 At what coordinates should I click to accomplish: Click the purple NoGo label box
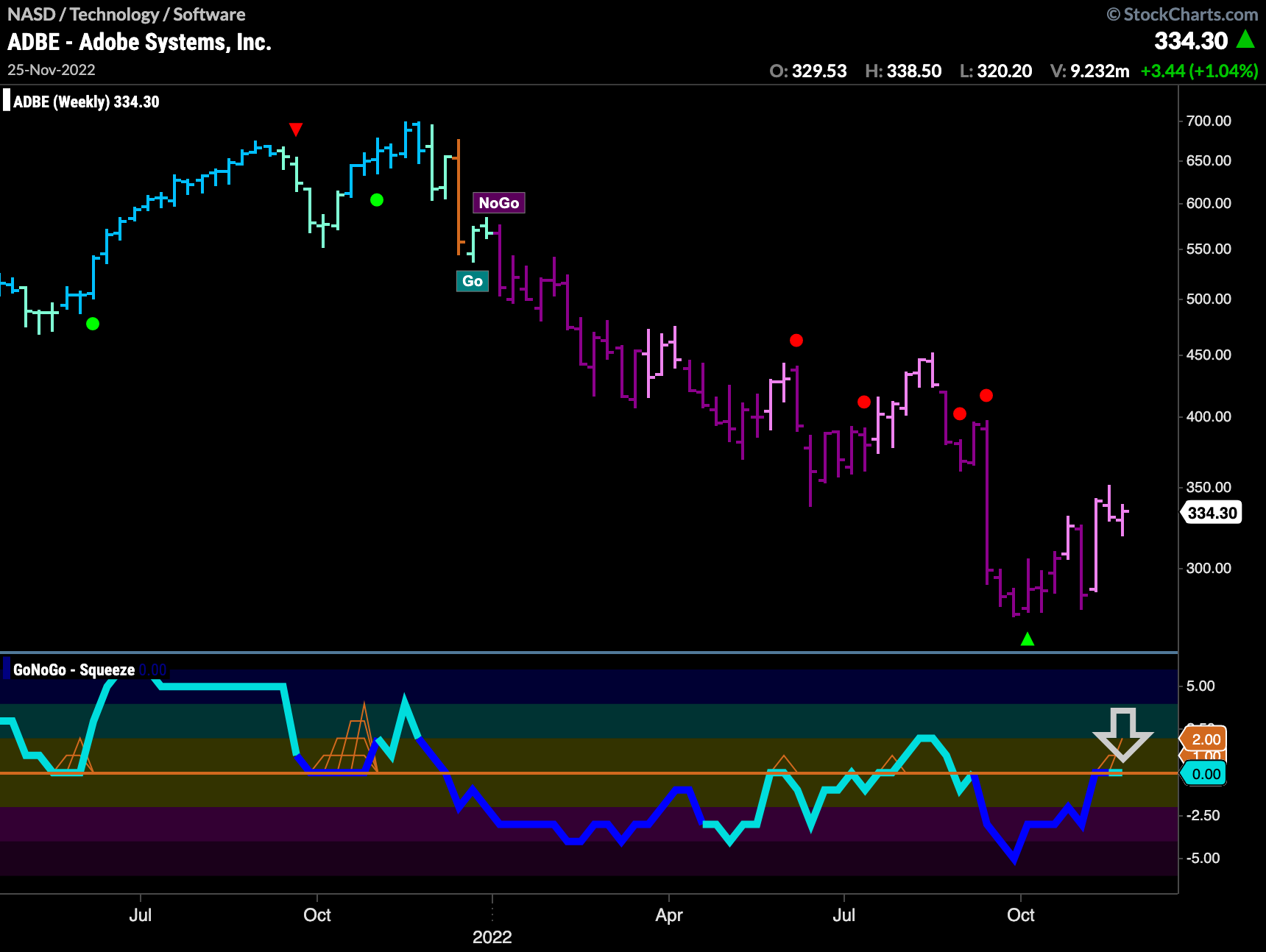[499, 203]
